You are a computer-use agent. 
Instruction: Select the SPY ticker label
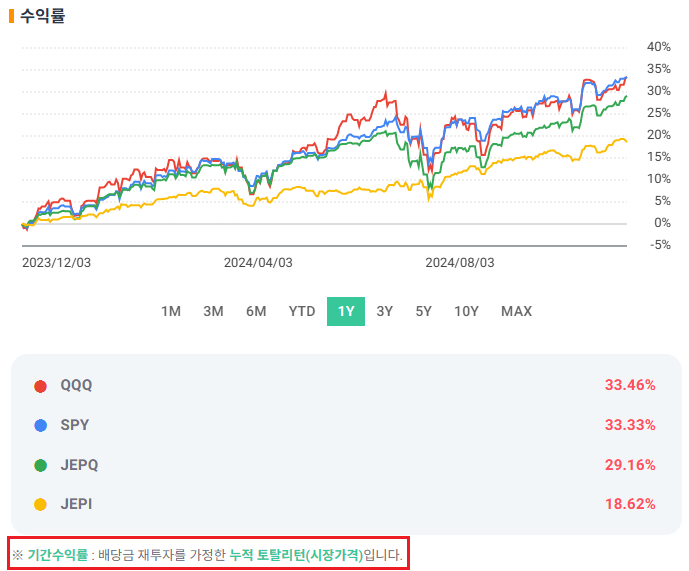[x=75, y=425]
